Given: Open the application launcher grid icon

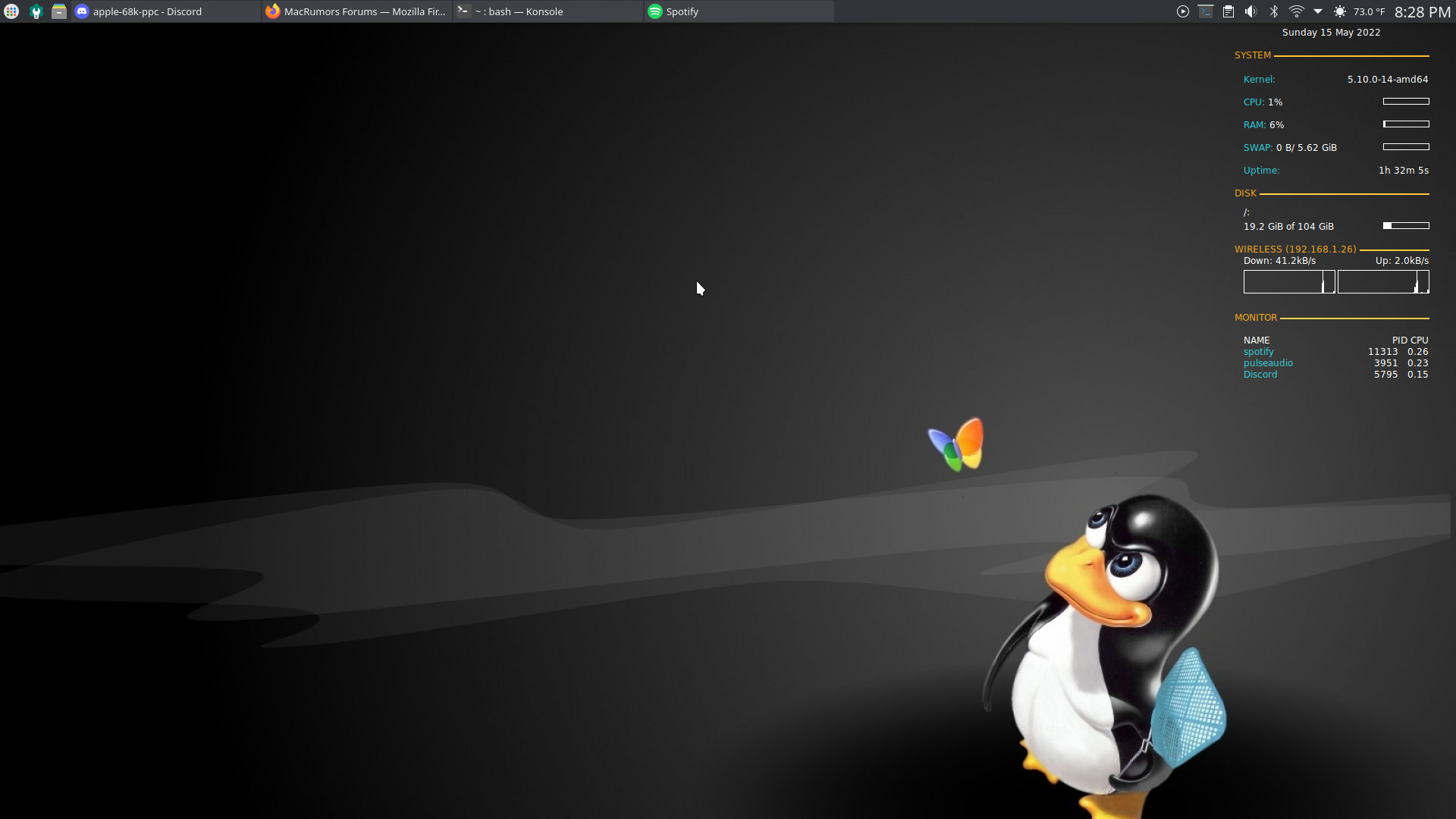Looking at the screenshot, I should point(11,11).
